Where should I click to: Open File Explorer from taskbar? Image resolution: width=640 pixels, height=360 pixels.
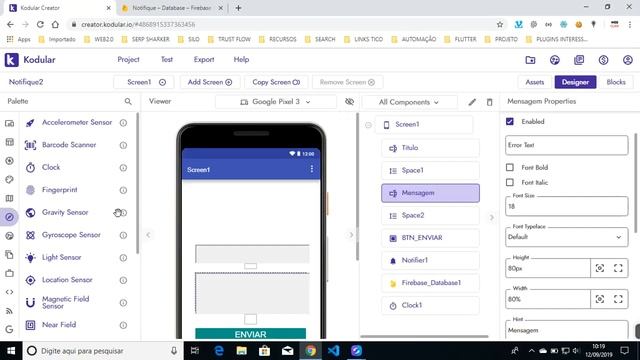pos(241,351)
